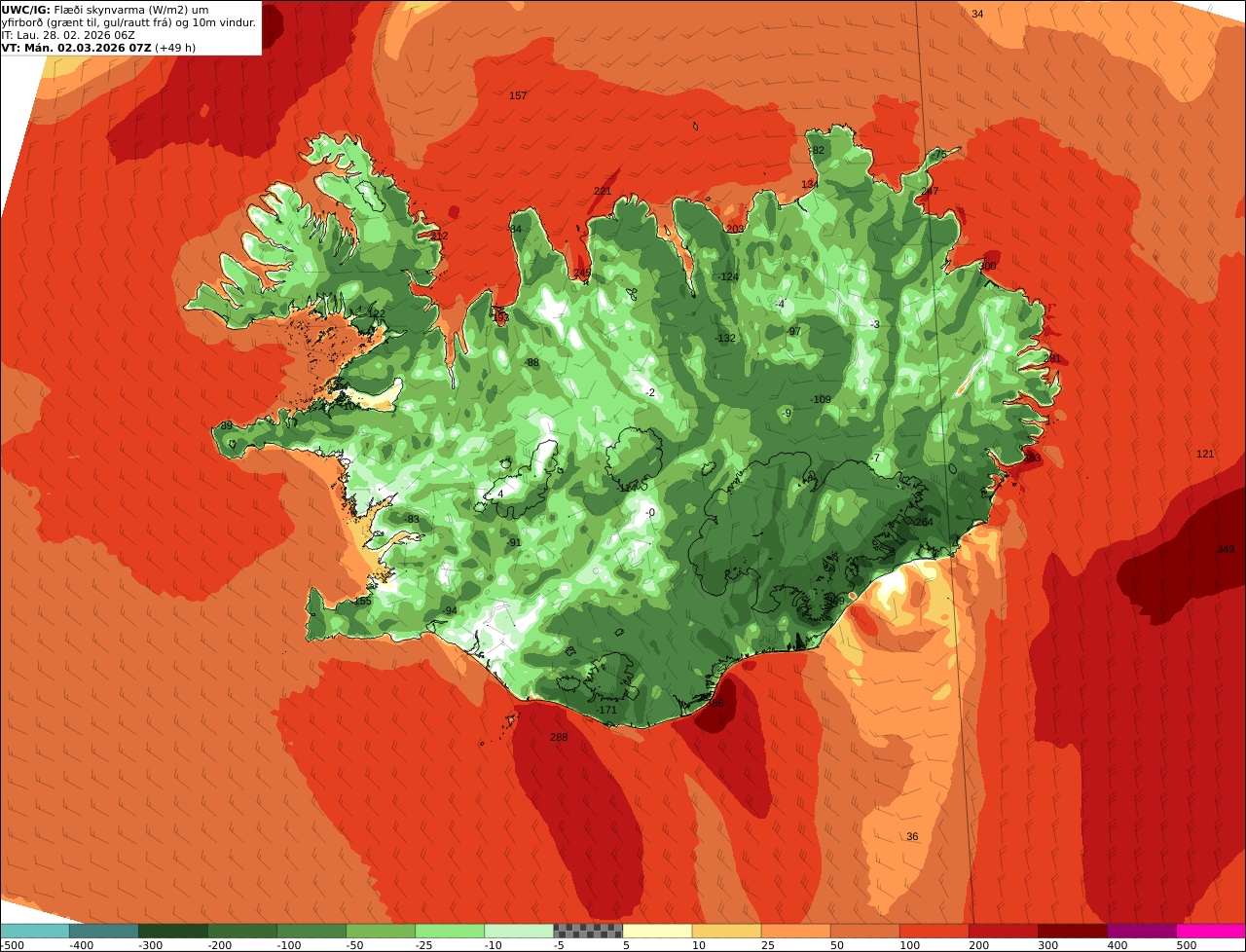Click the title line 'UWC/IG: Flæði skynvarma (W/m2) um'

(x=105, y=9)
